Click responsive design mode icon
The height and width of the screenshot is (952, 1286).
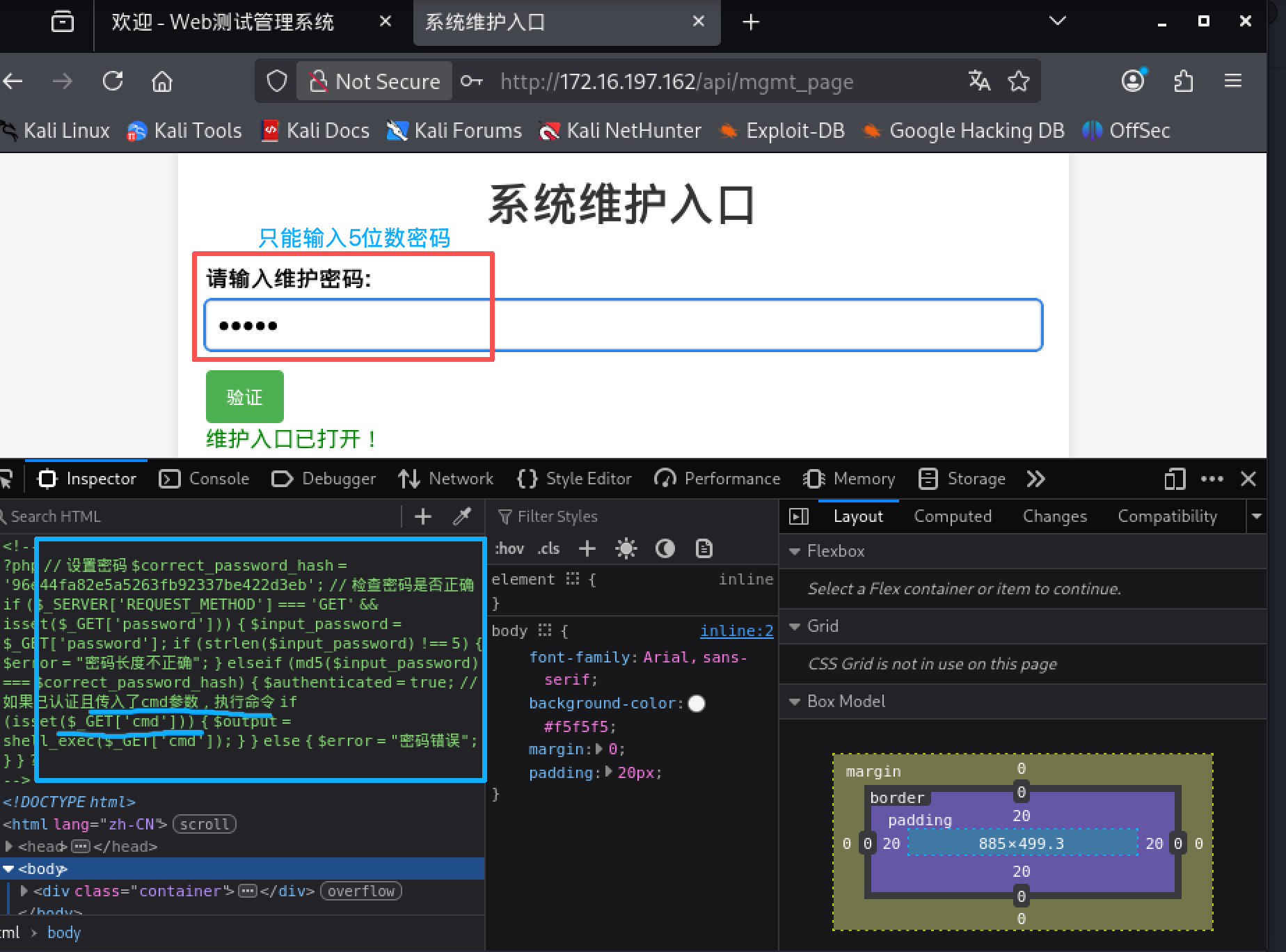[1174, 479]
